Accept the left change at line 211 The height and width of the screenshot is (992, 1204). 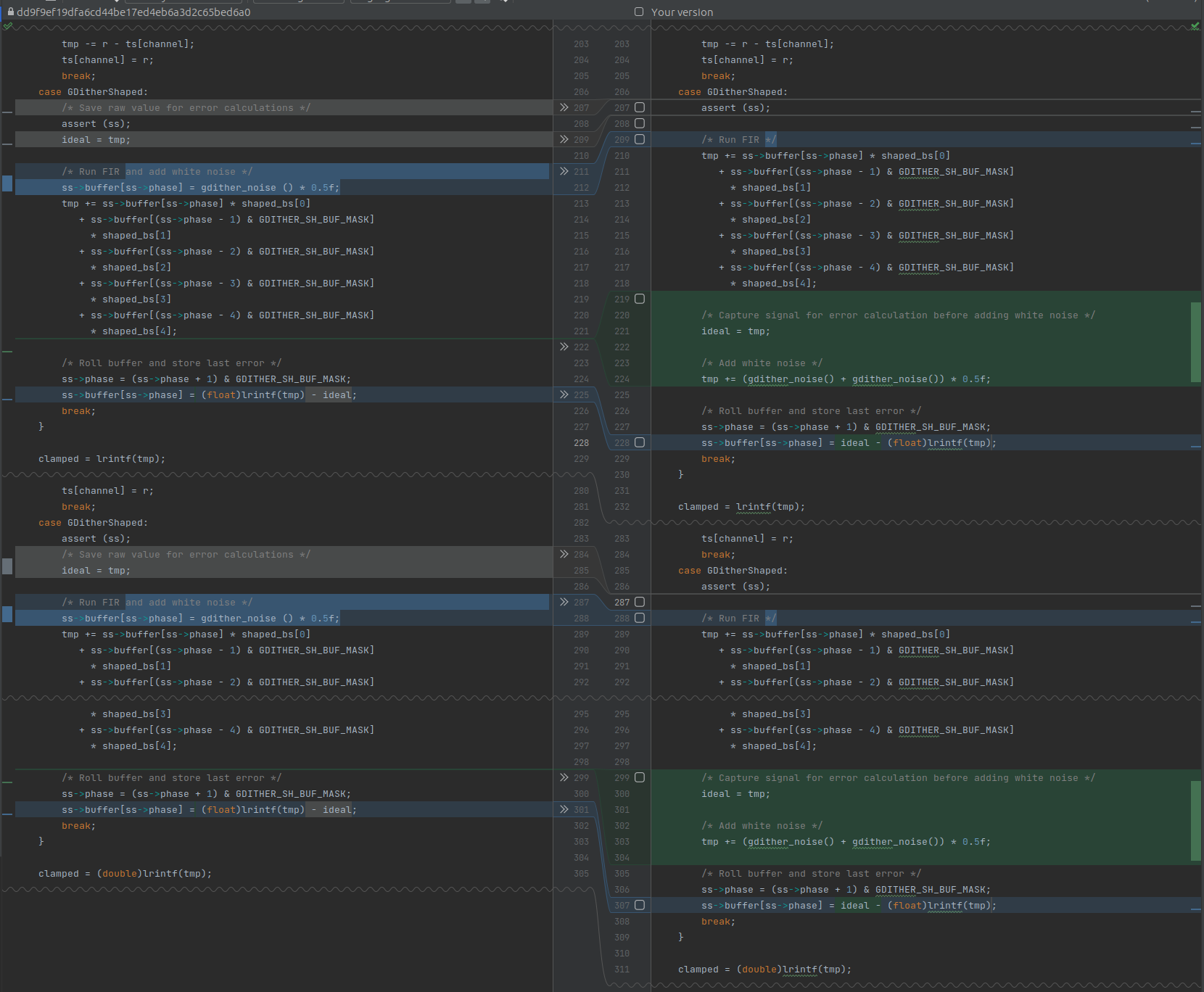click(564, 171)
